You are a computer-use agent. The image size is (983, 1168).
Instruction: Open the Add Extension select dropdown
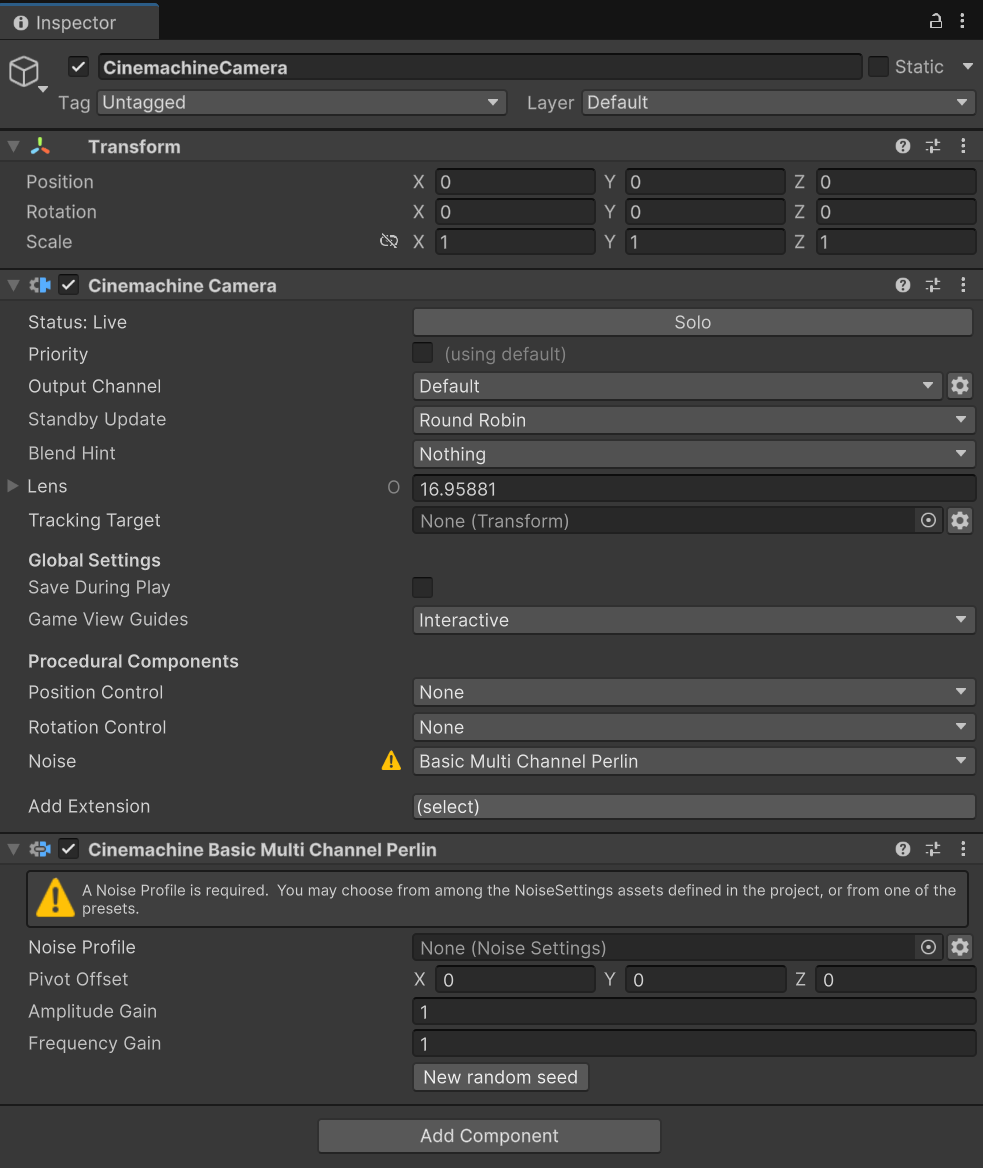point(694,807)
